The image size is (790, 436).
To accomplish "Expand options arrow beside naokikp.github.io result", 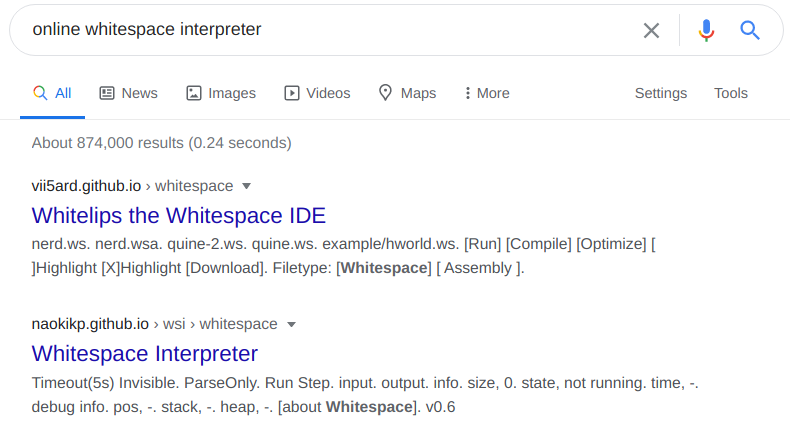I will coord(291,324).
